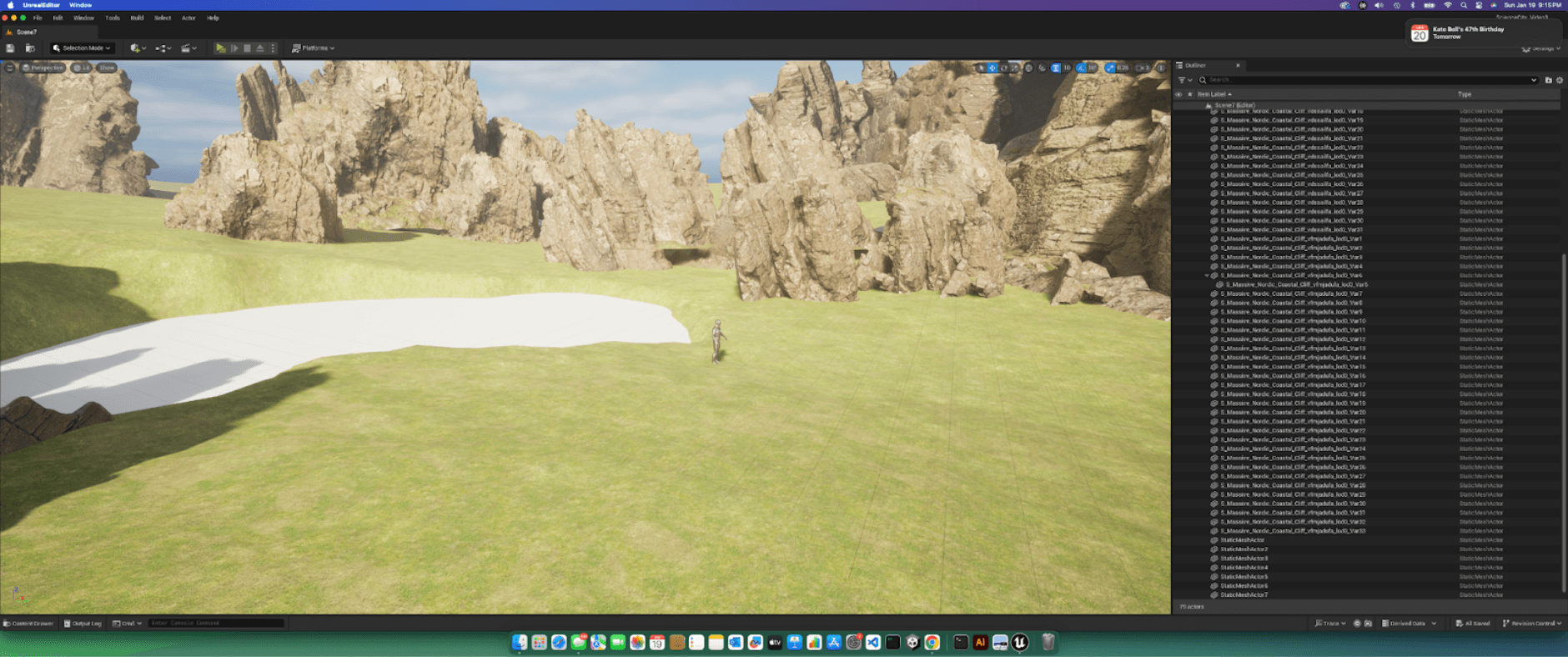Viewport: 1568px width, 657px height.
Task: Click the Output Log button
Action: (83, 623)
